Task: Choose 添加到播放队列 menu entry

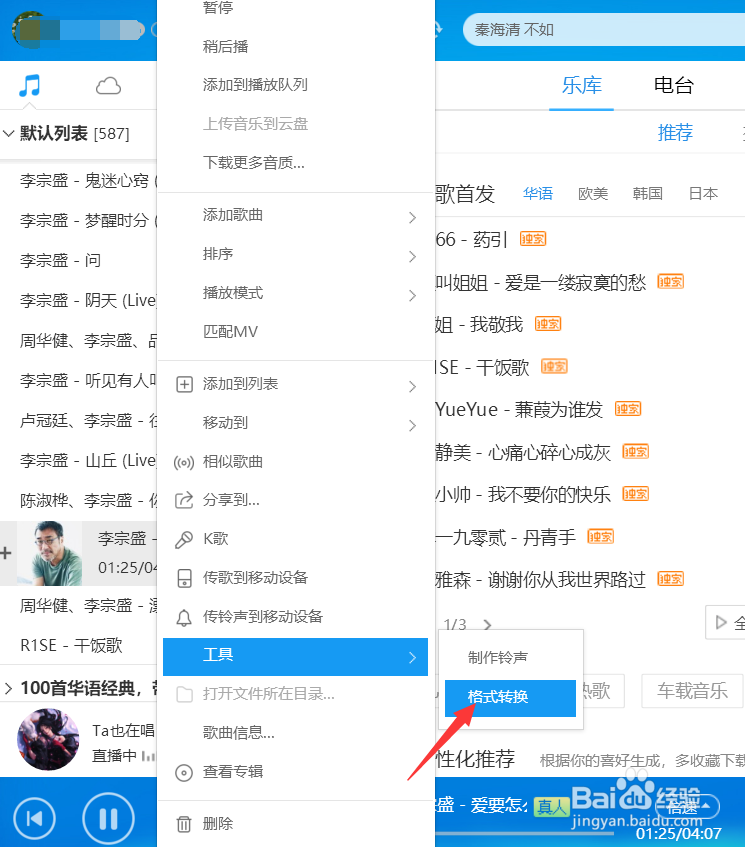Action: click(255, 85)
